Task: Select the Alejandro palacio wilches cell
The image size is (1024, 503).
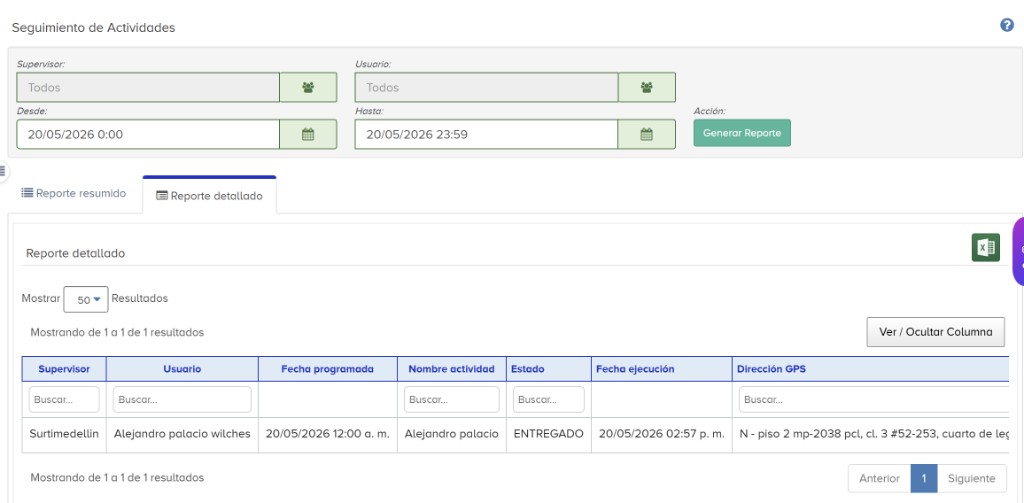Action: 182,434
